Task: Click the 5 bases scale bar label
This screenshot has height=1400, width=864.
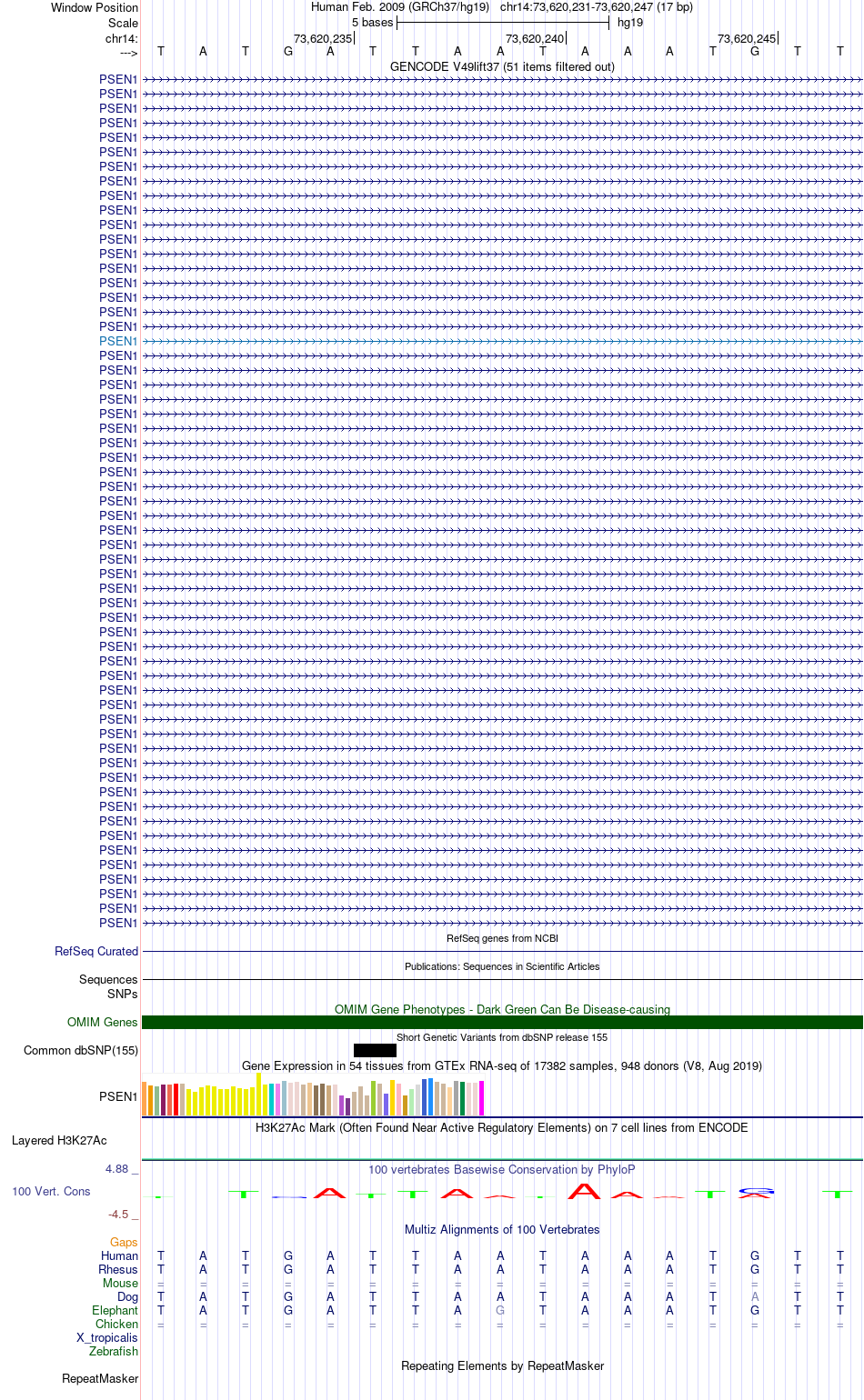Action: tap(373, 22)
